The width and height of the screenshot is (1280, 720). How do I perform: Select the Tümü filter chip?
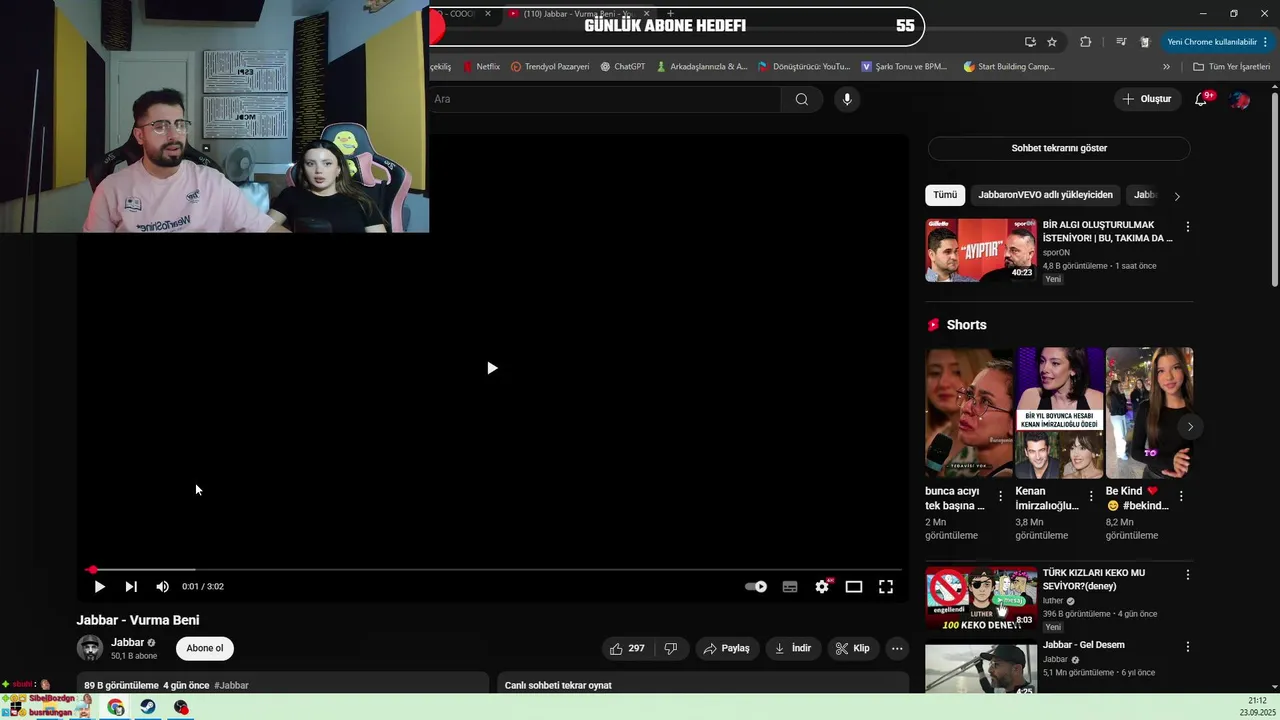[945, 195]
